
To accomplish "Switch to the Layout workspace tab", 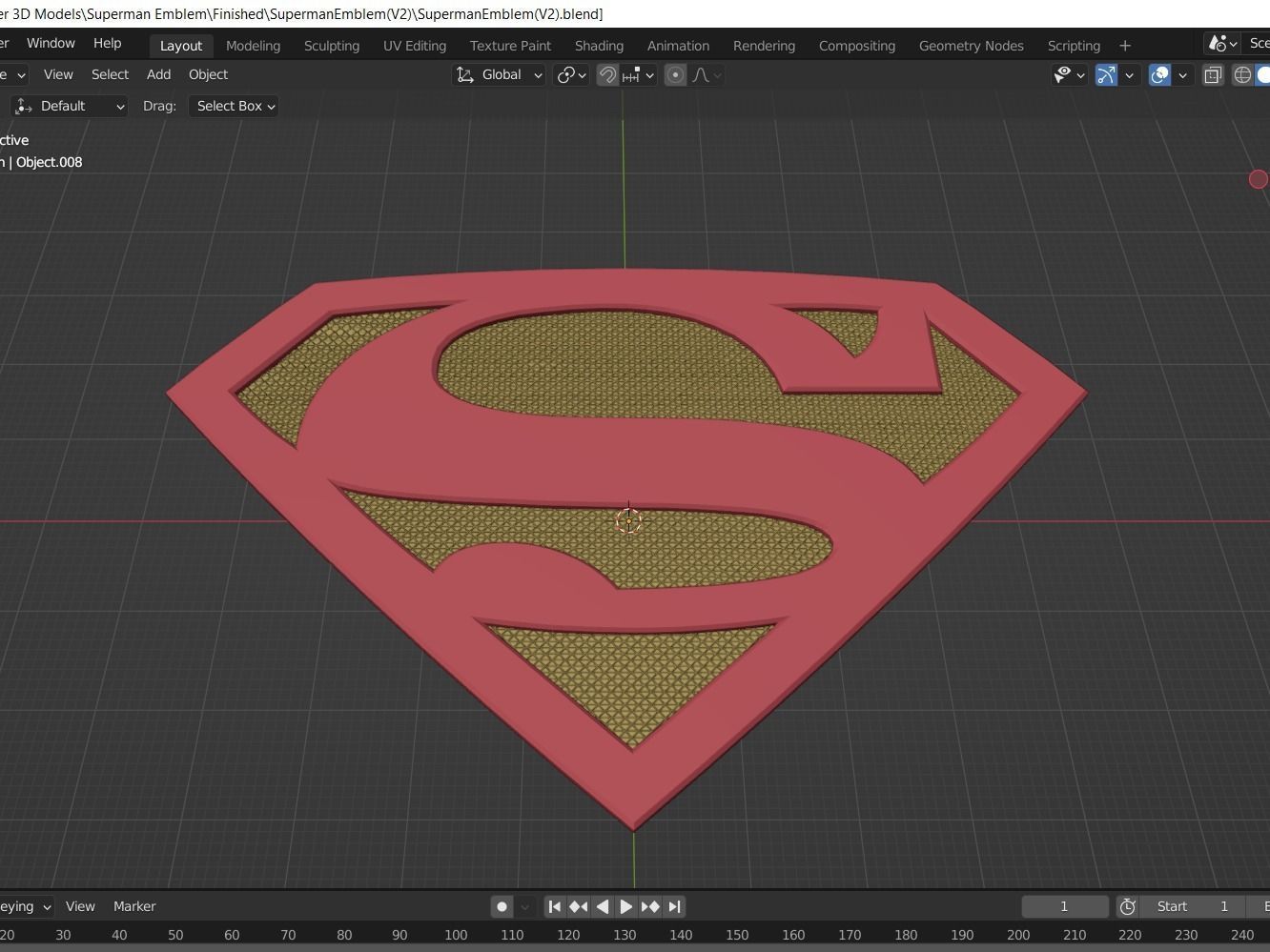I will (x=181, y=45).
